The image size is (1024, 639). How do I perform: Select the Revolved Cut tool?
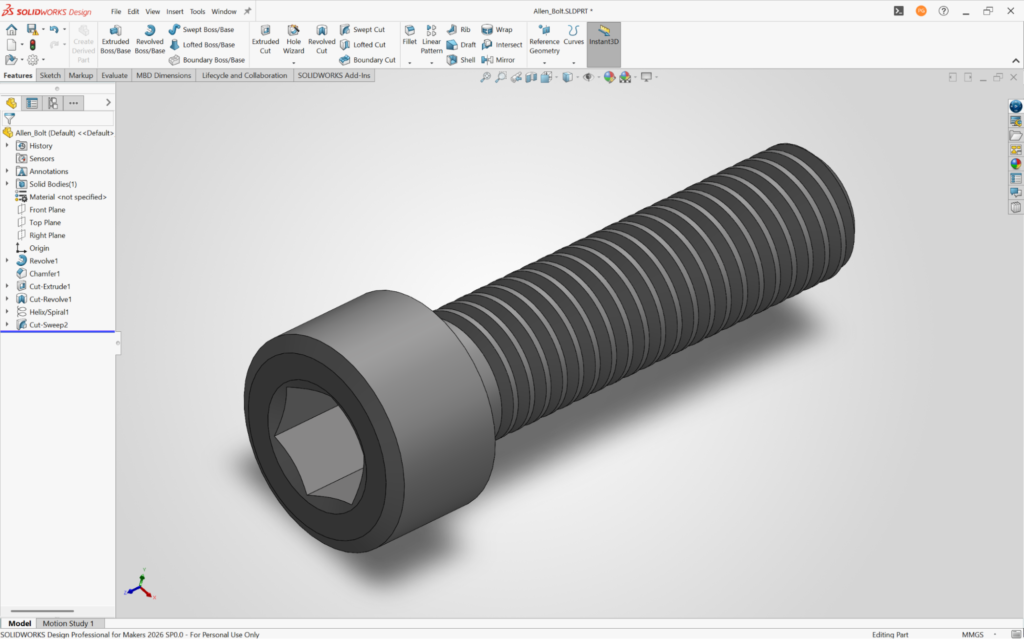(321, 41)
